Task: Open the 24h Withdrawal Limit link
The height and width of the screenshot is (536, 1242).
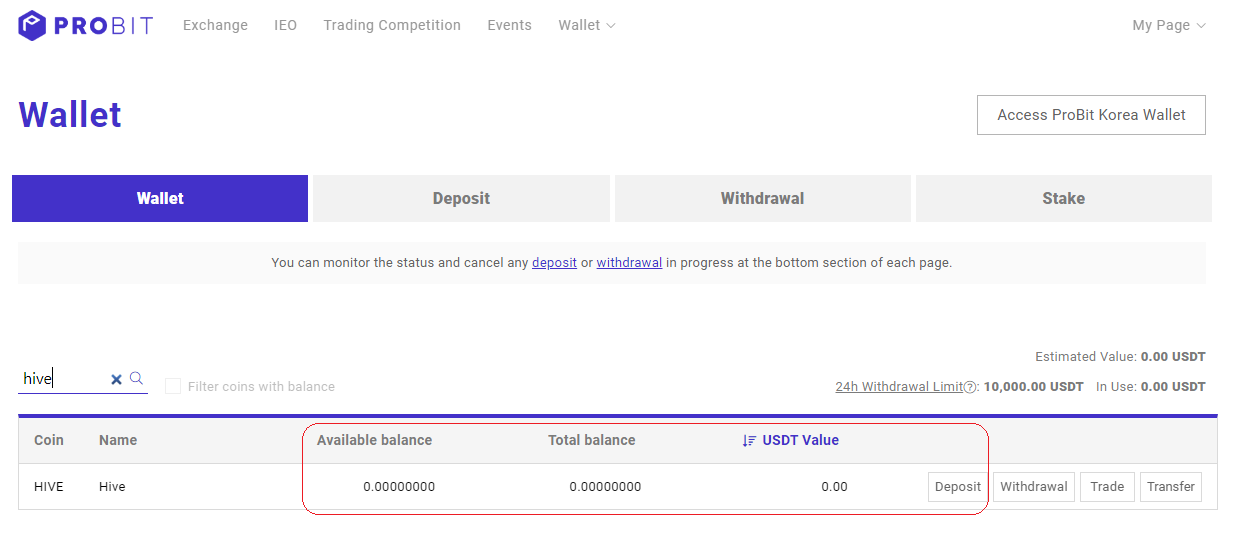Action: coord(899,387)
